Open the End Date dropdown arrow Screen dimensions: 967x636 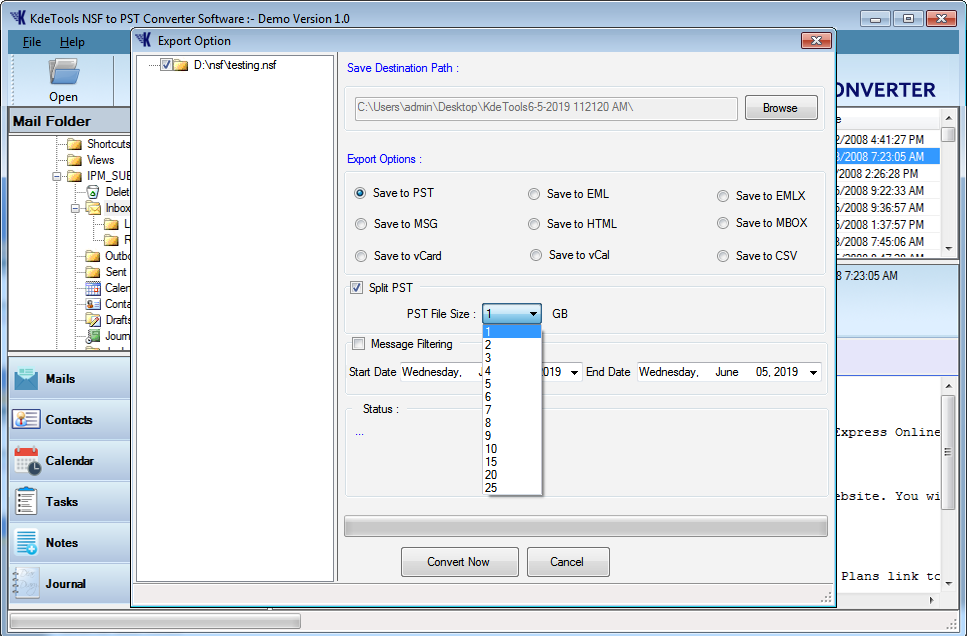812,372
